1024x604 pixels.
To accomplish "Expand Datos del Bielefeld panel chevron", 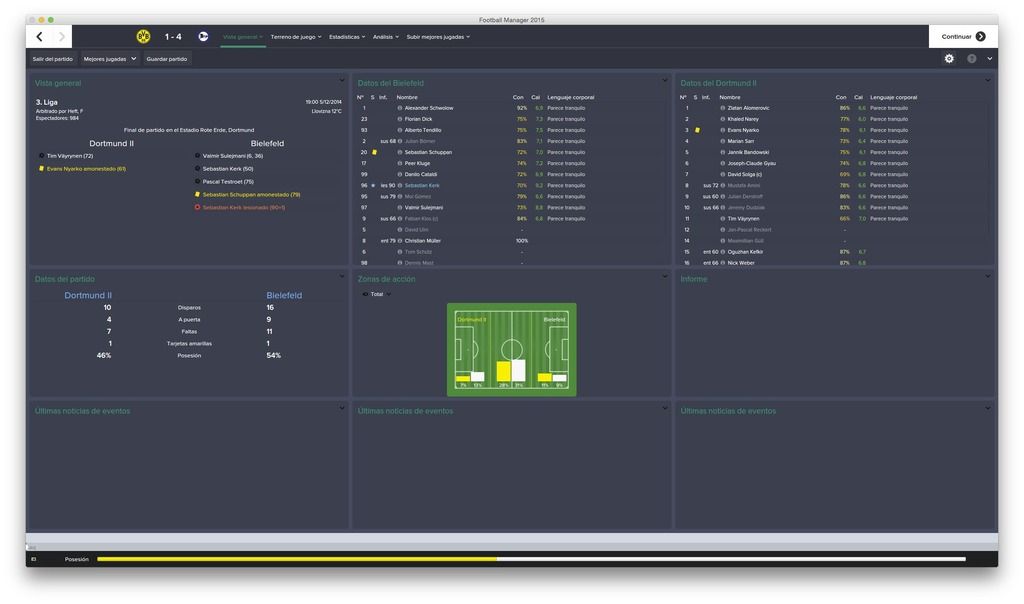I will pyautogui.click(x=665, y=81).
